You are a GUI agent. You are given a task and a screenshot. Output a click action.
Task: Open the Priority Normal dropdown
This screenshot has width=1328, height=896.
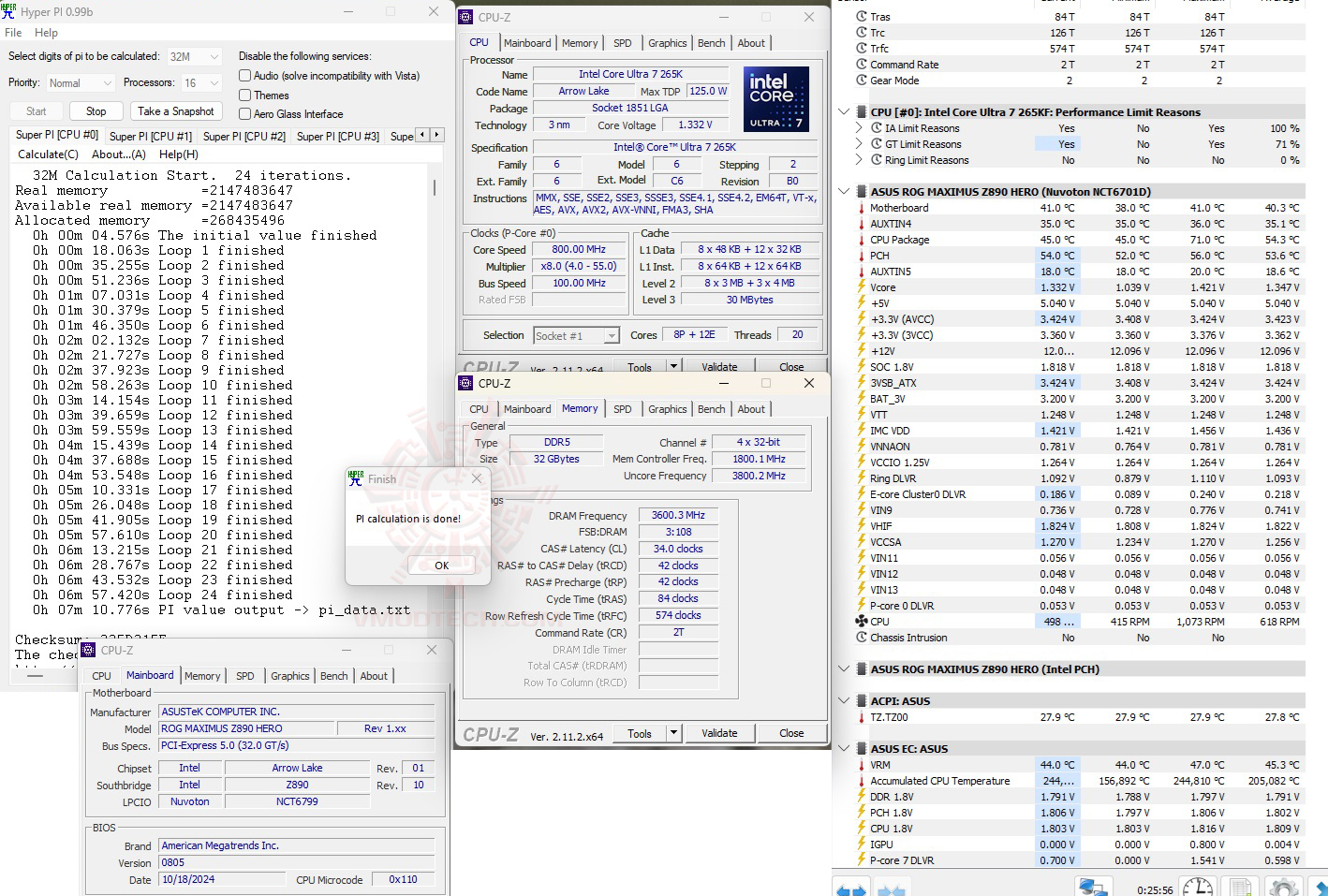(x=80, y=83)
